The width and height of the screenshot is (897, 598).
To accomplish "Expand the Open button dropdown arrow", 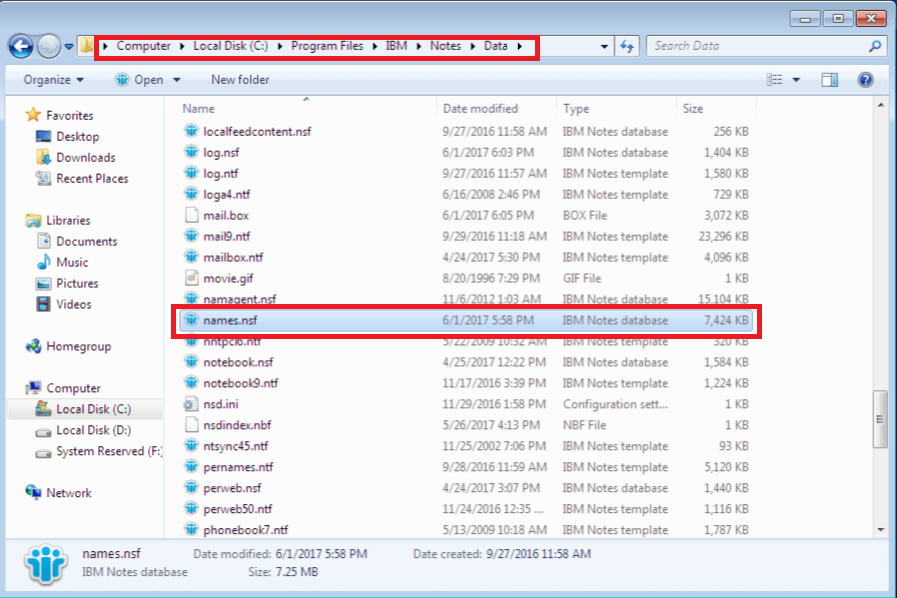I will tap(177, 80).
